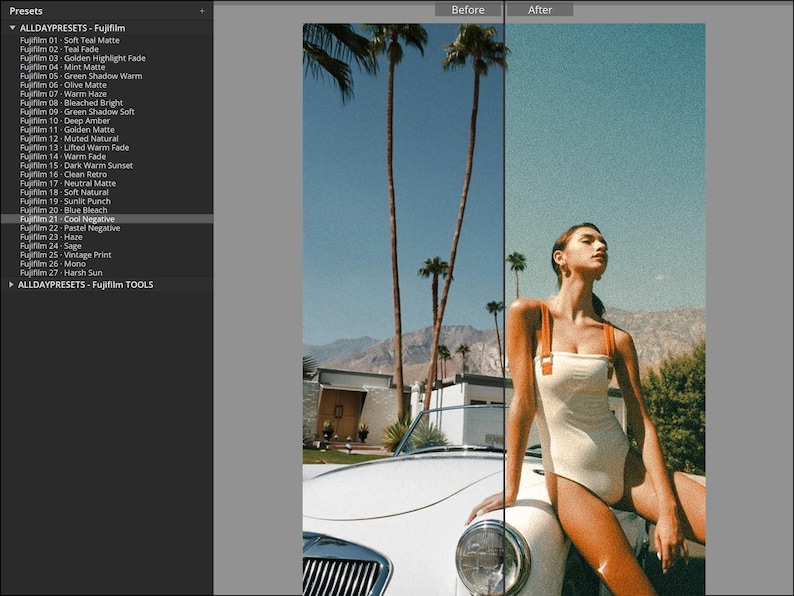This screenshot has height=596, width=794.
Task: Apply Fujifilm 10 · Deep Amber preset
Action: point(65,121)
